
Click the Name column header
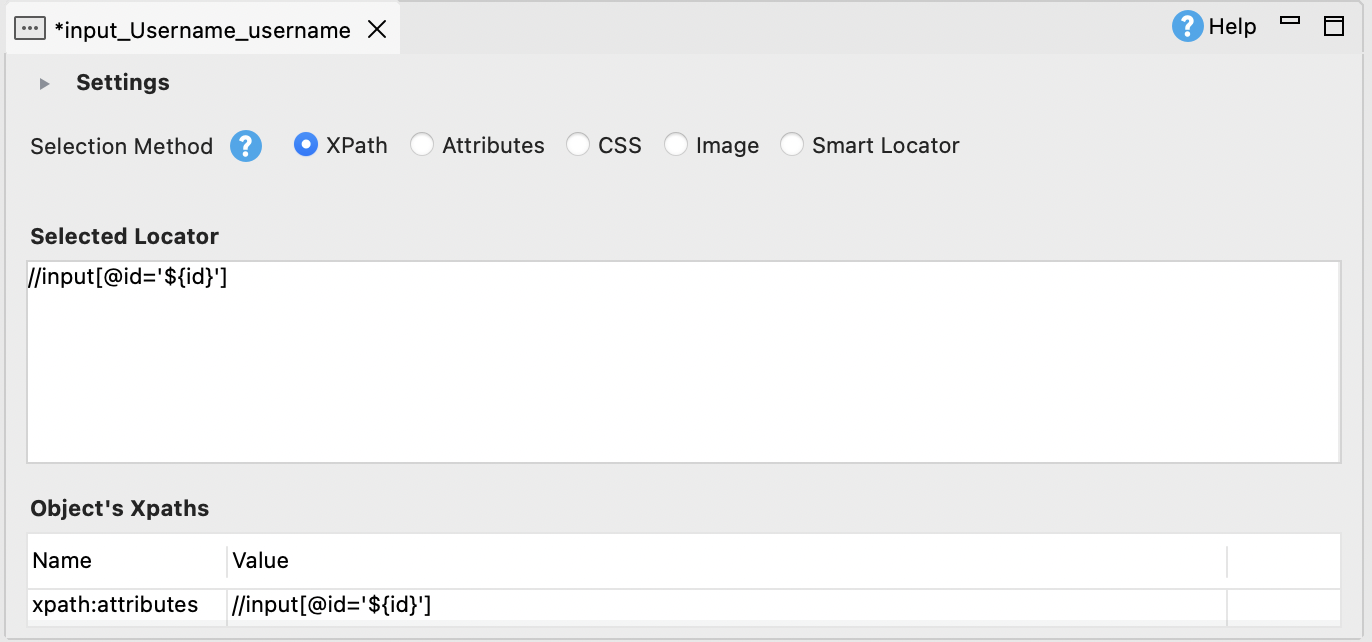(62, 561)
